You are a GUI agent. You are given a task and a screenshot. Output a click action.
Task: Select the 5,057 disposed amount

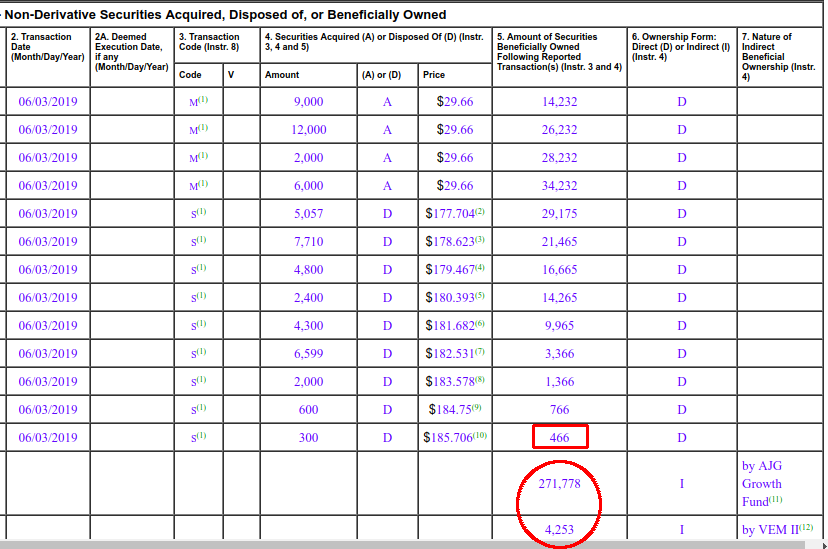tap(308, 214)
